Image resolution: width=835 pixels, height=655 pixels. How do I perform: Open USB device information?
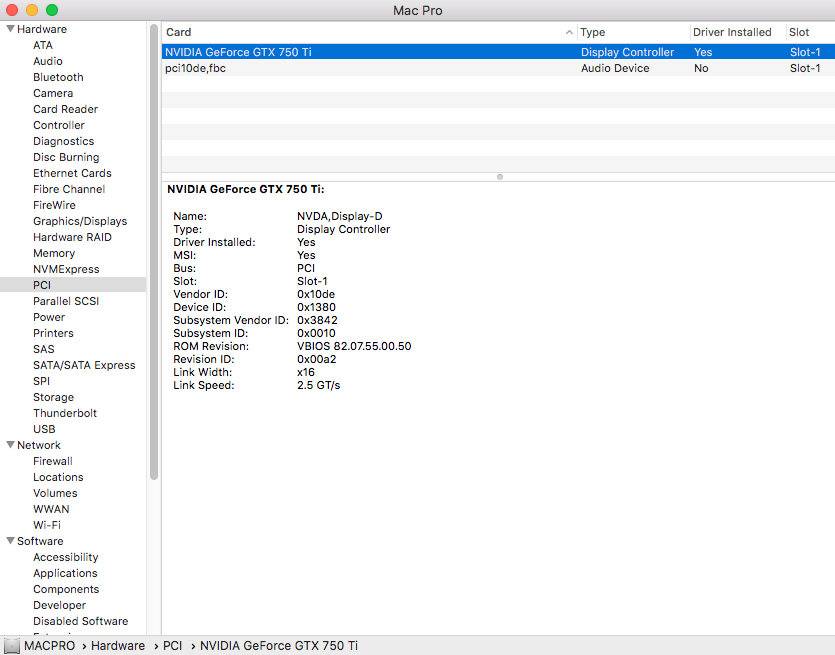tap(44, 429)
